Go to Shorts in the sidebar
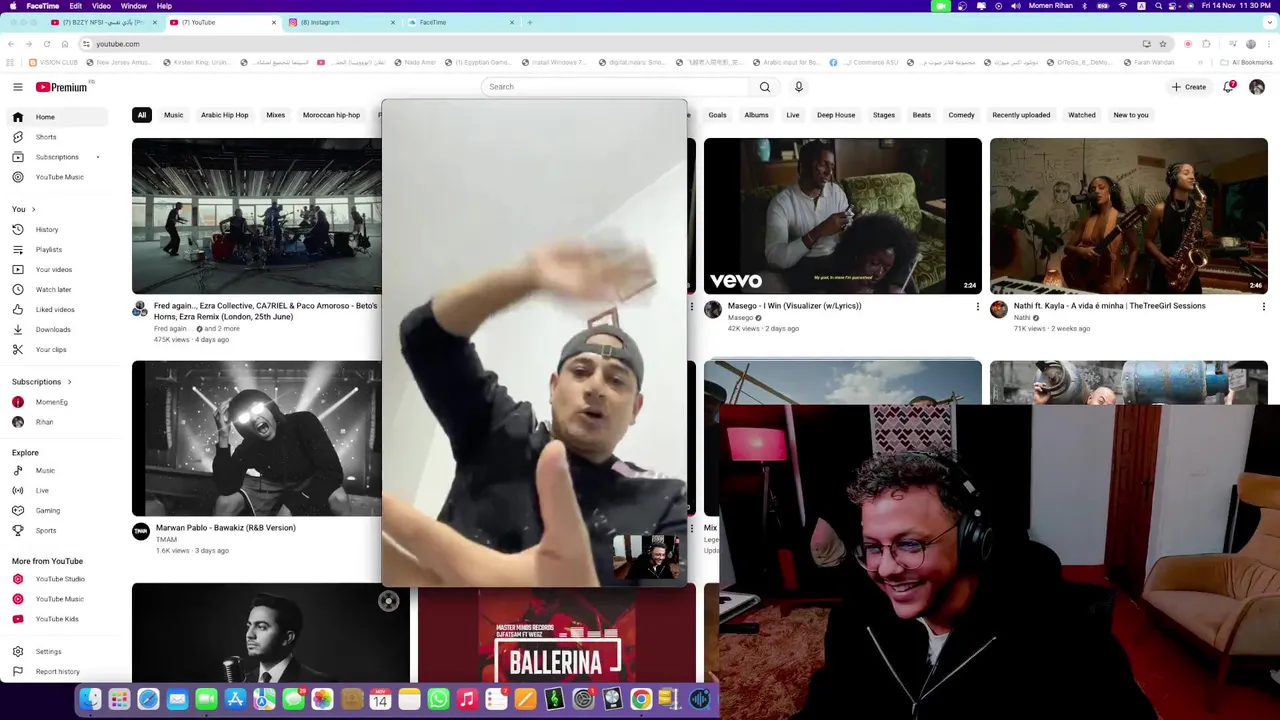Image resolution: width=1280 pixels, height=720 pixels. tap(56, 137)
